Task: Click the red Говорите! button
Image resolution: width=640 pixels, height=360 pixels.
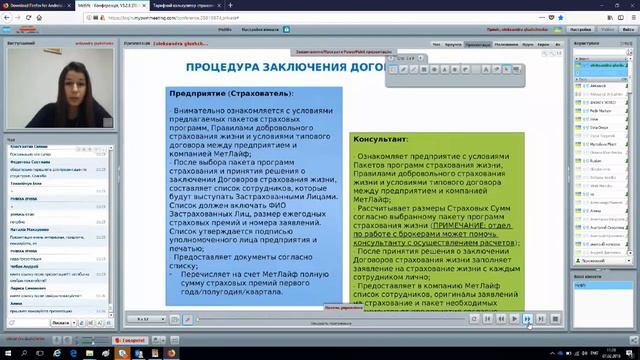Action: point(129,340)
